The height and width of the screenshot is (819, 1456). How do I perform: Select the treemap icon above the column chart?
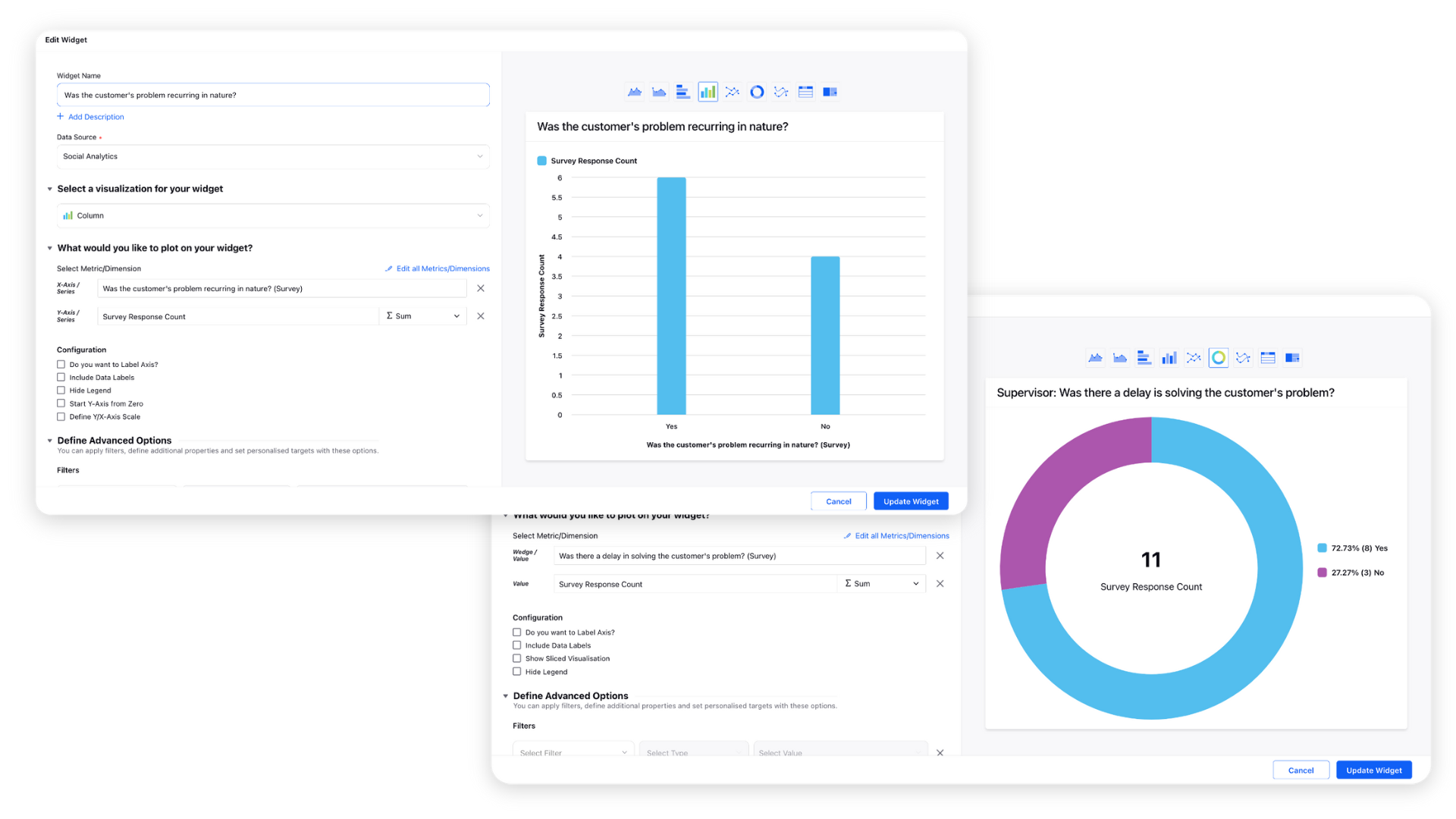830,92
